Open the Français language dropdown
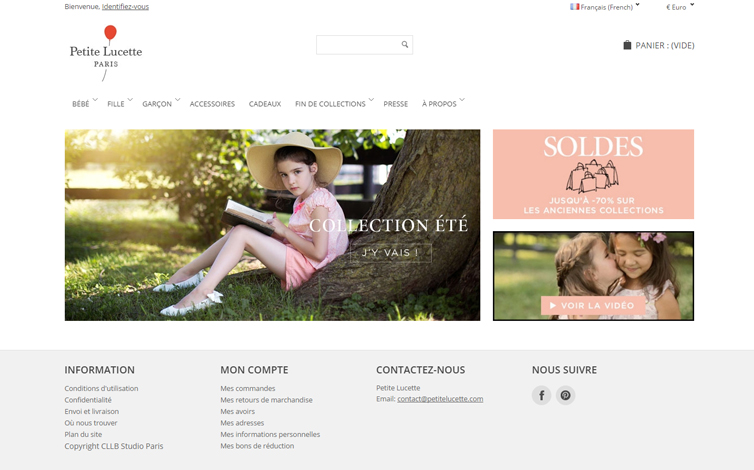Image resolution: width=754 pixels, height=470 pixels. (605, 7)
